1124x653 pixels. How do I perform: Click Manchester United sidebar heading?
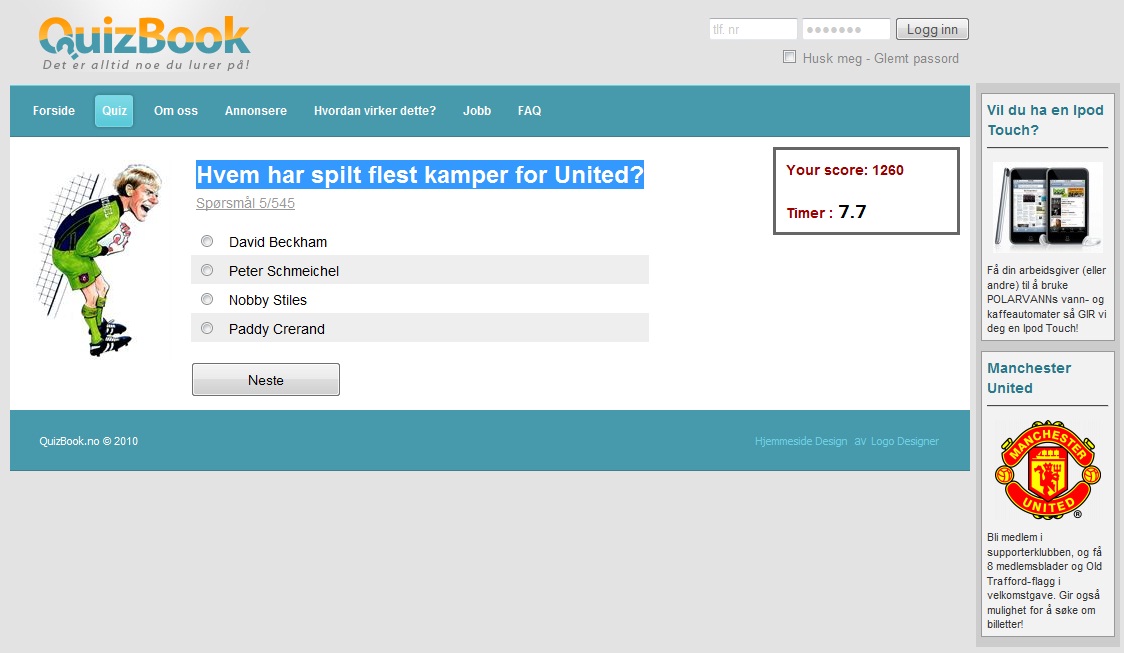tap(1029, 378)
